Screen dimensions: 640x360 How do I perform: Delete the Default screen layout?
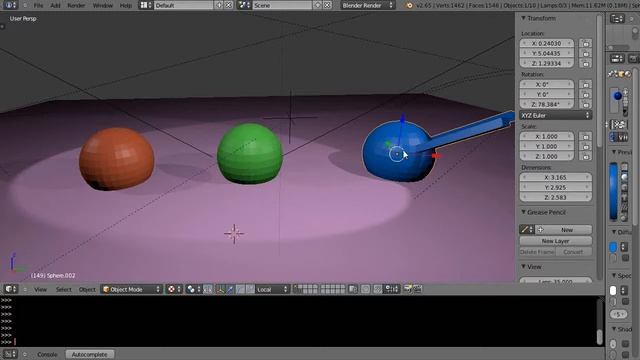[229, 5]
